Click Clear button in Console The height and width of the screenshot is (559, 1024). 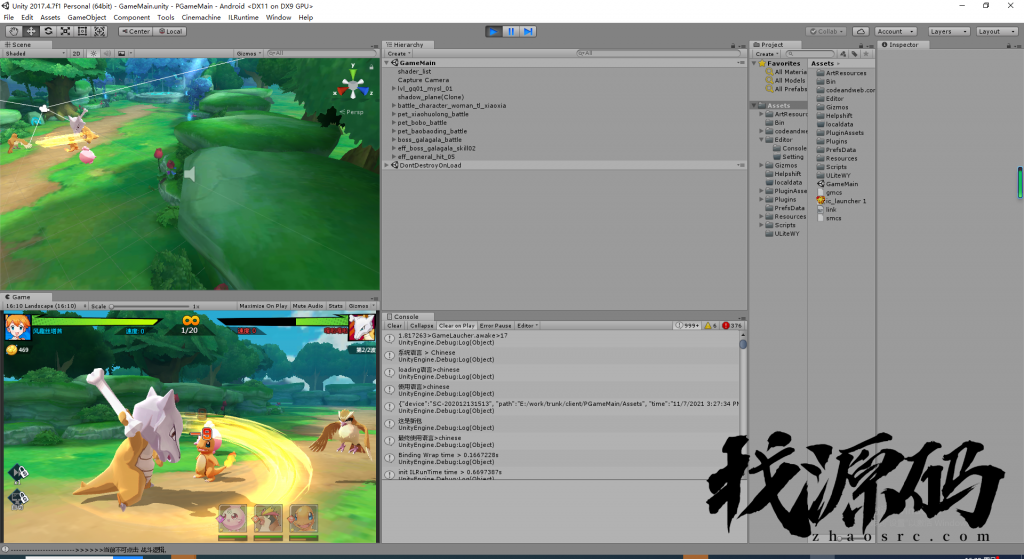pyautogui.click(x=394, y=325)
